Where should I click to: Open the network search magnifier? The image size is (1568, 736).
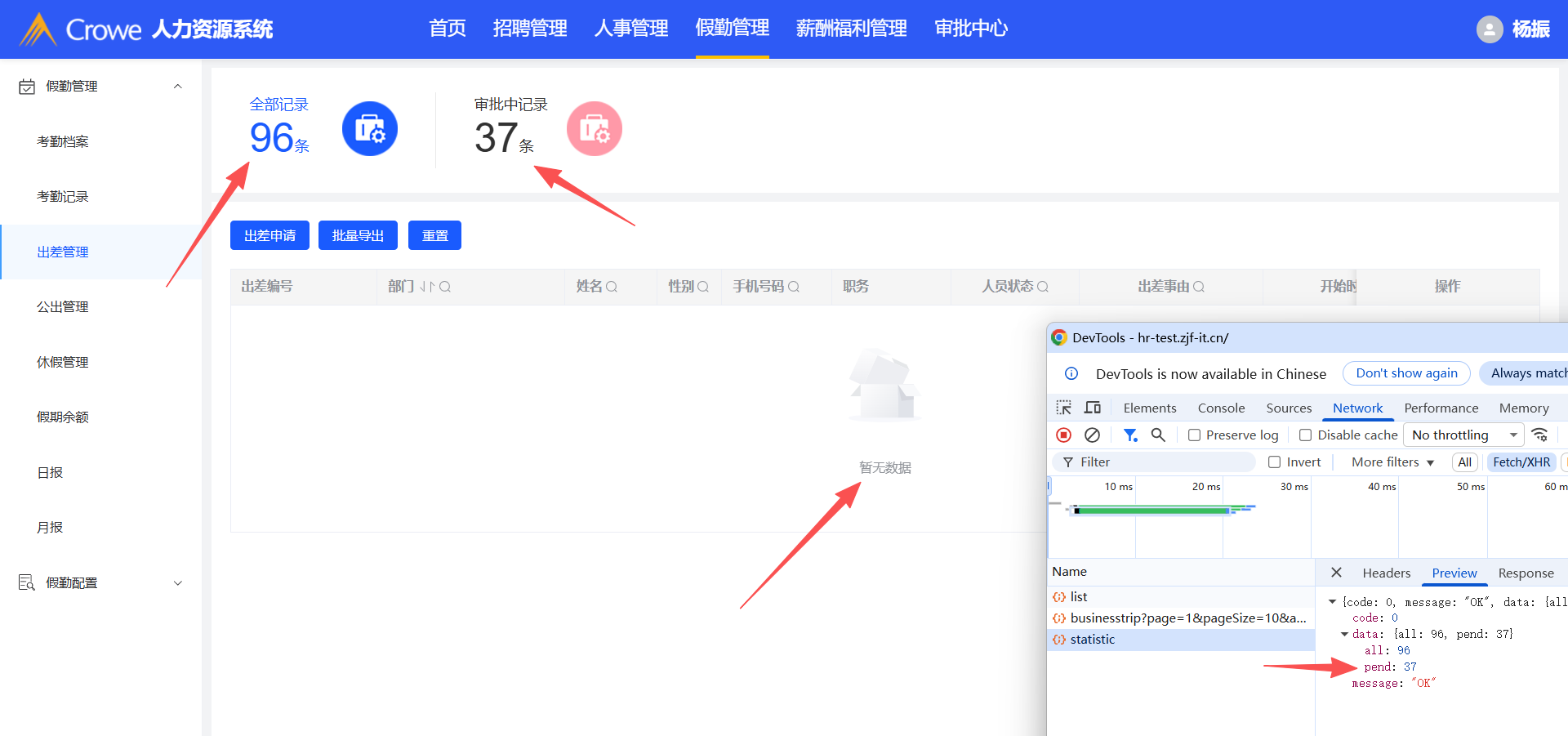tap(1158, 435)
